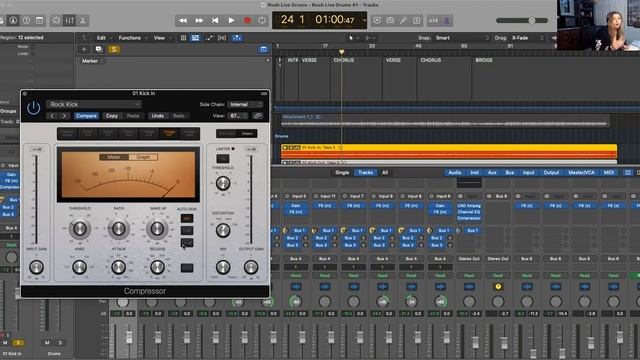Toggle the highlighted Automation button
The height and width of the screenshot is (360, 640).
(x=196, y=38)
